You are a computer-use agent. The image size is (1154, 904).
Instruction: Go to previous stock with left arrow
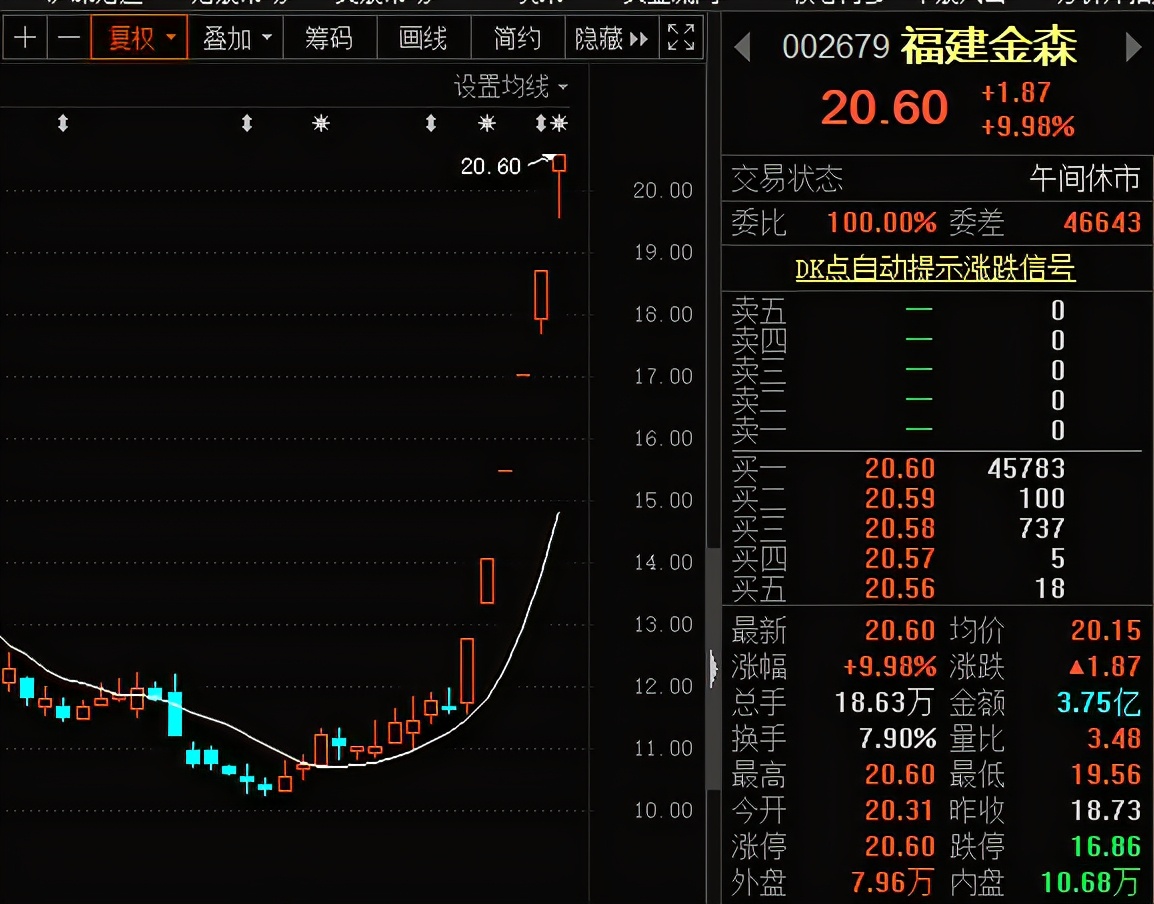[742, 47]
